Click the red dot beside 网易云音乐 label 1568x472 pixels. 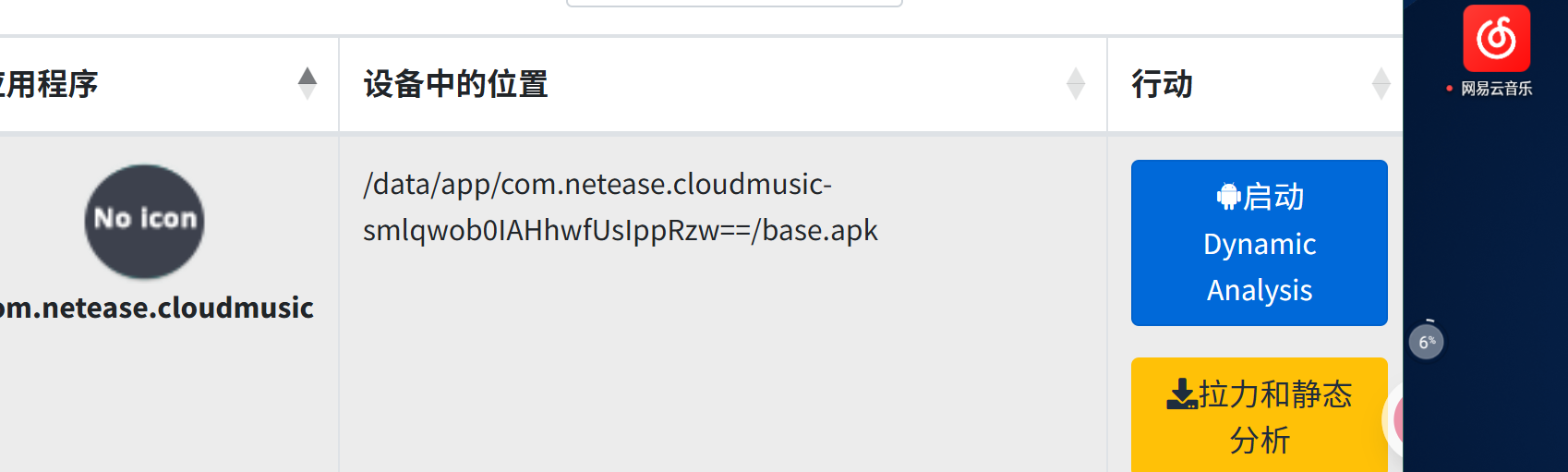click(x=1449, y=89)
